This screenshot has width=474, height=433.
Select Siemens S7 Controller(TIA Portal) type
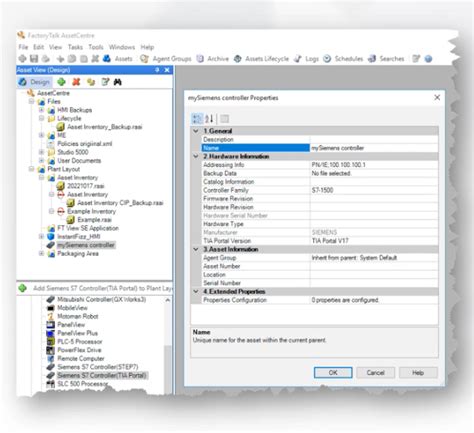tap(102, 375)
